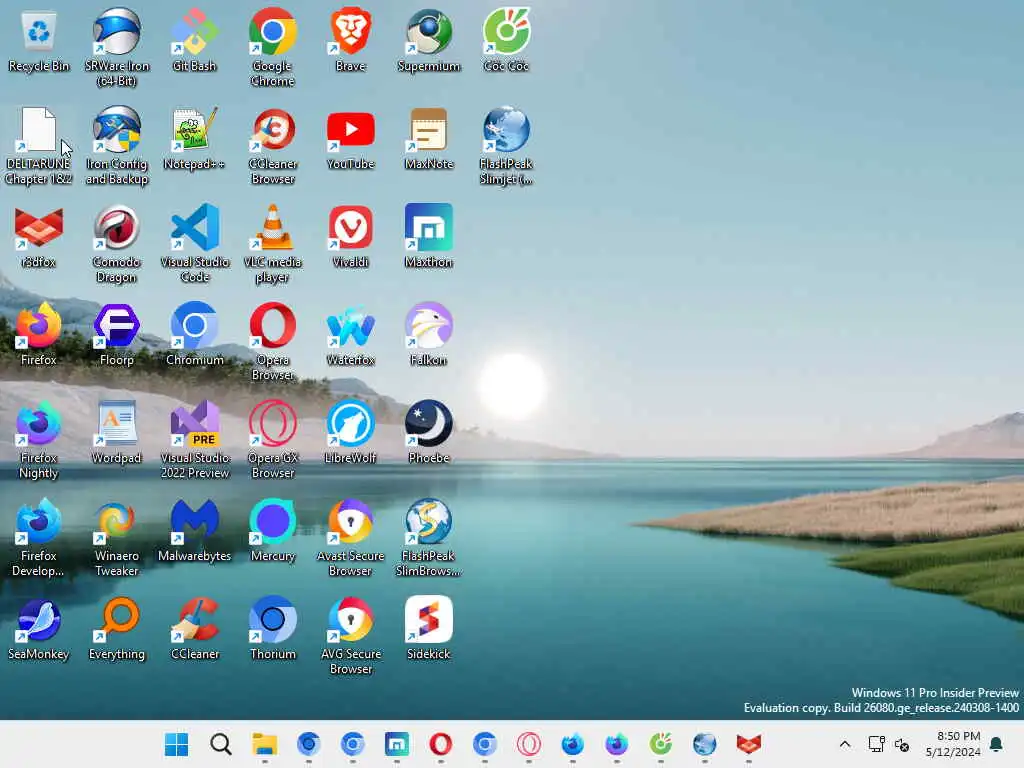This screenshot has height=768, width=1024.
Task: Select the Vivaldi desktop icon
Action: point(351,237)
